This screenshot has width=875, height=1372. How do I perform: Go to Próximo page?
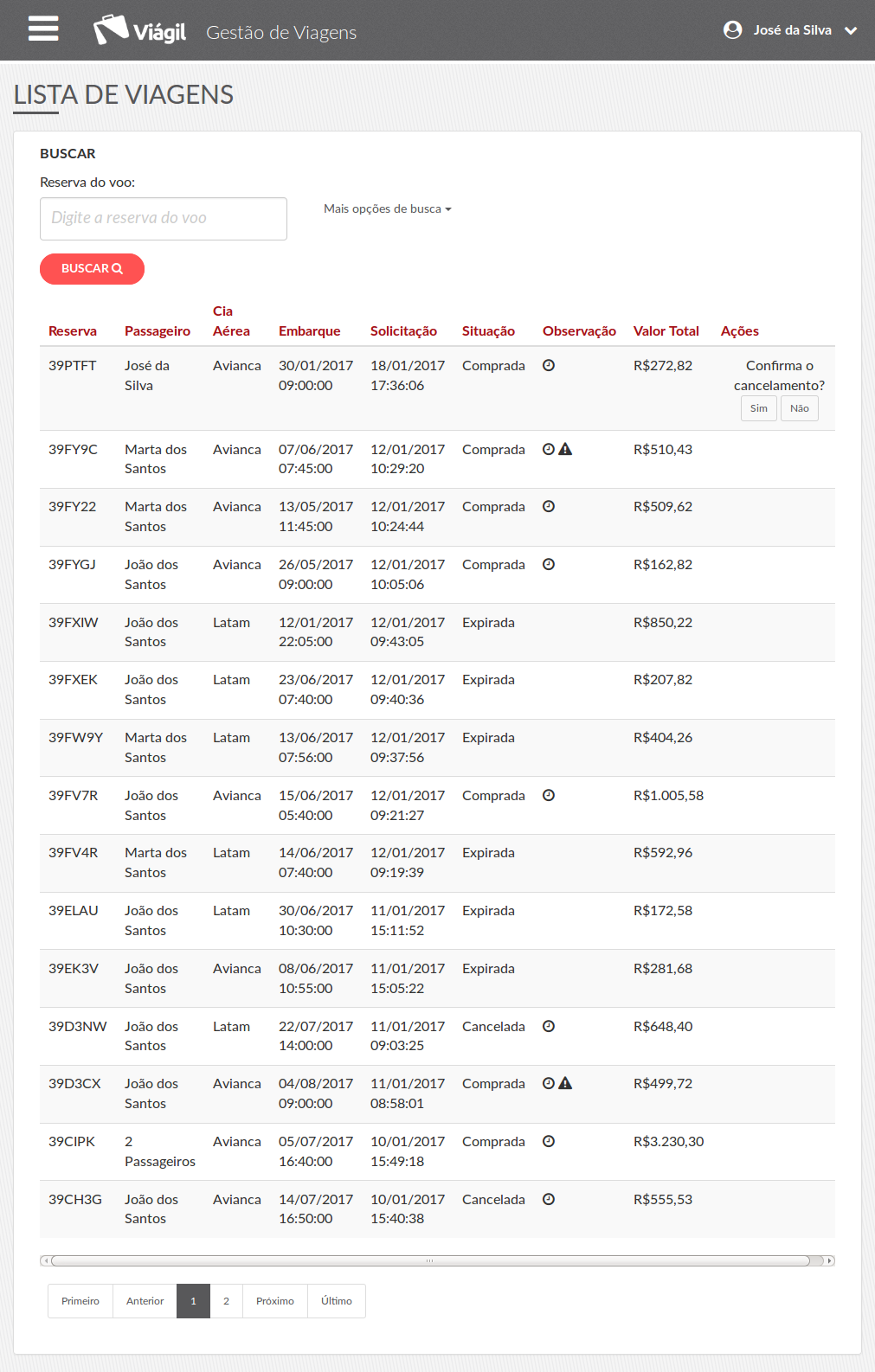coord(274,1301)
